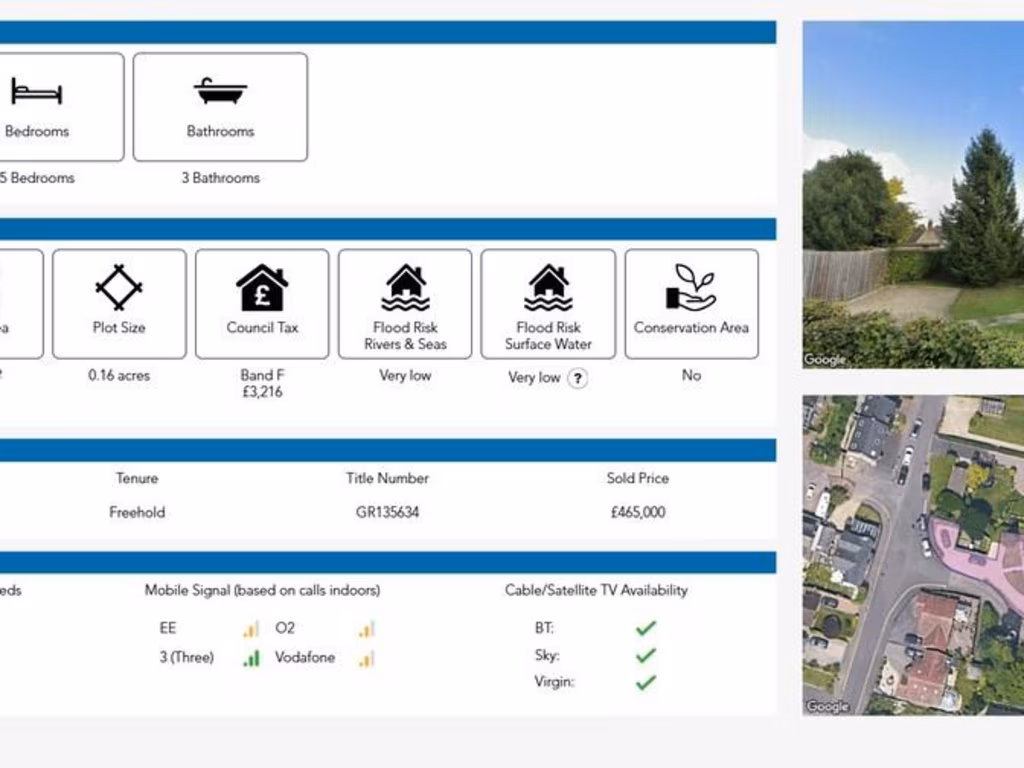Click the EE signal strength bars
The width and height of the screenshot is (1024, 768).
pos(251,629)
